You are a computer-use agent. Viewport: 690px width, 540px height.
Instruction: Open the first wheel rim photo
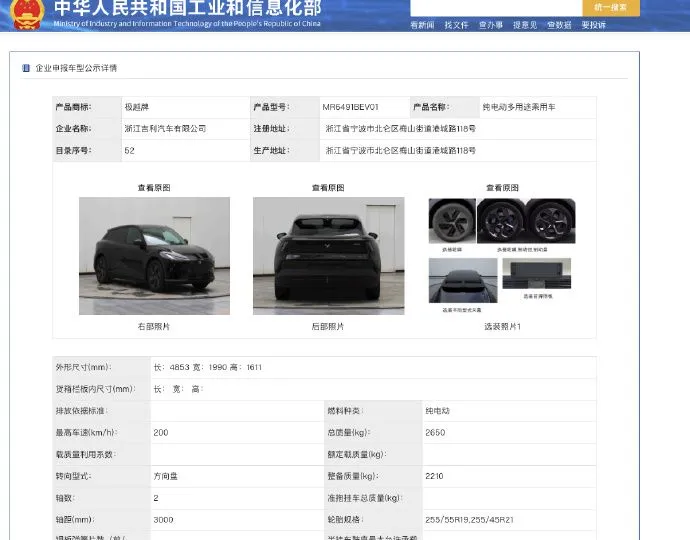452,220
